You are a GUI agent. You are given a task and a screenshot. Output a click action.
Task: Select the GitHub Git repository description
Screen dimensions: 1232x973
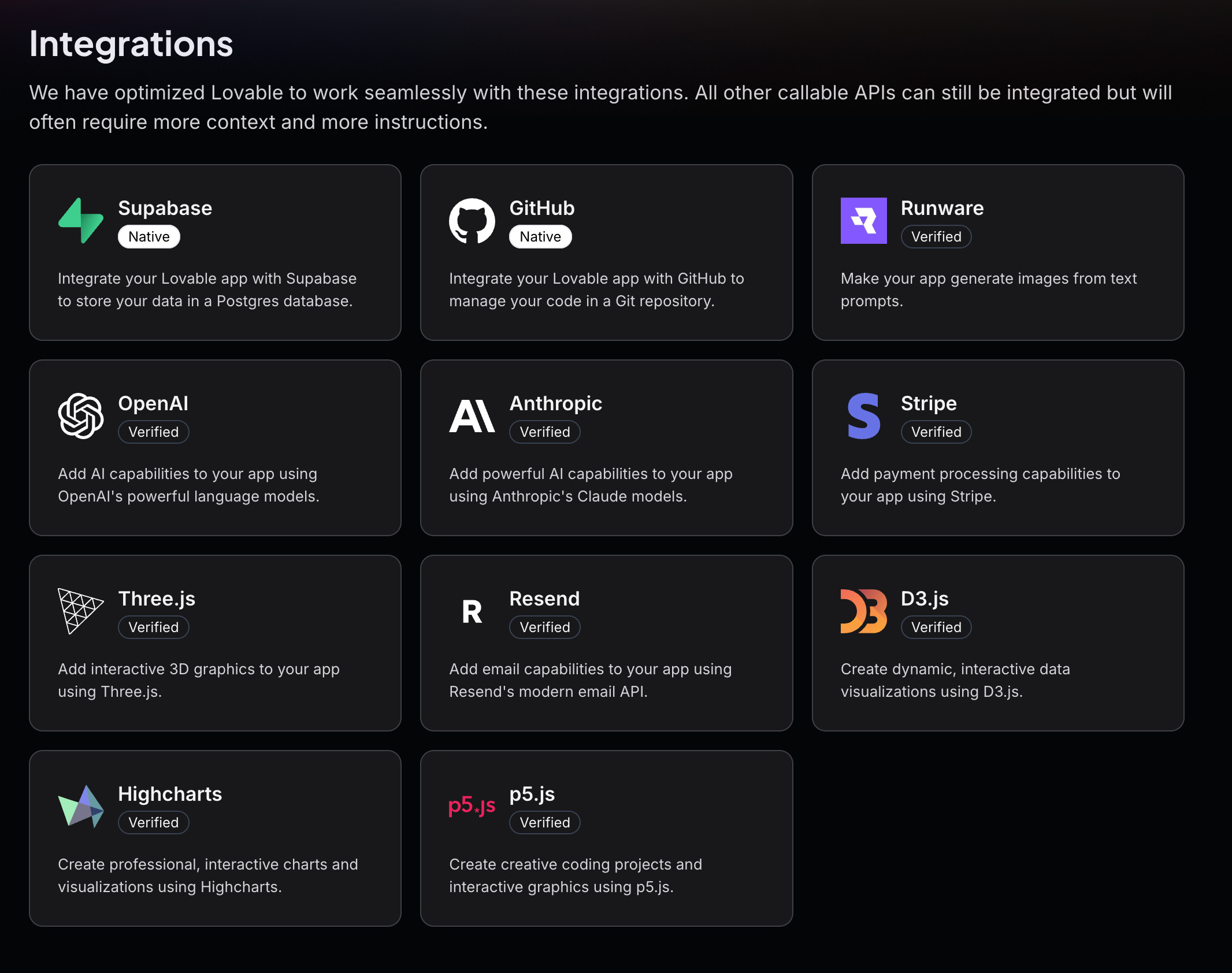pyautogui.click(x=596, y=290)
